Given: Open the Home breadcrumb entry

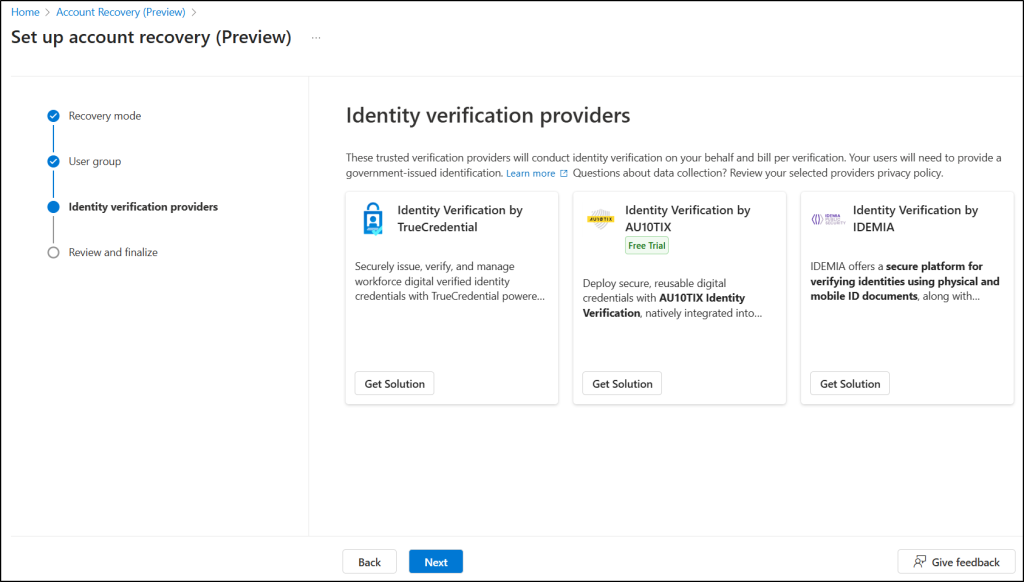Looking at the screenshot, I should pos(25,12).
